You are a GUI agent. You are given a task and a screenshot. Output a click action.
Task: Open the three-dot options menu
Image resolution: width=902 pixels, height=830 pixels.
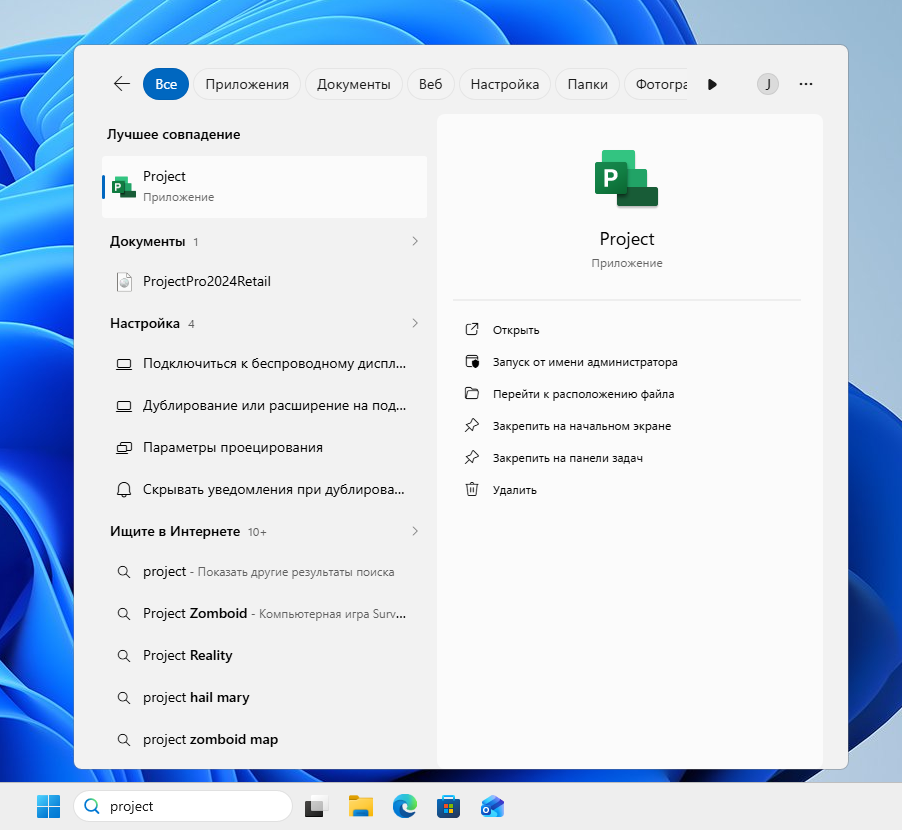(x=806, y=84)
